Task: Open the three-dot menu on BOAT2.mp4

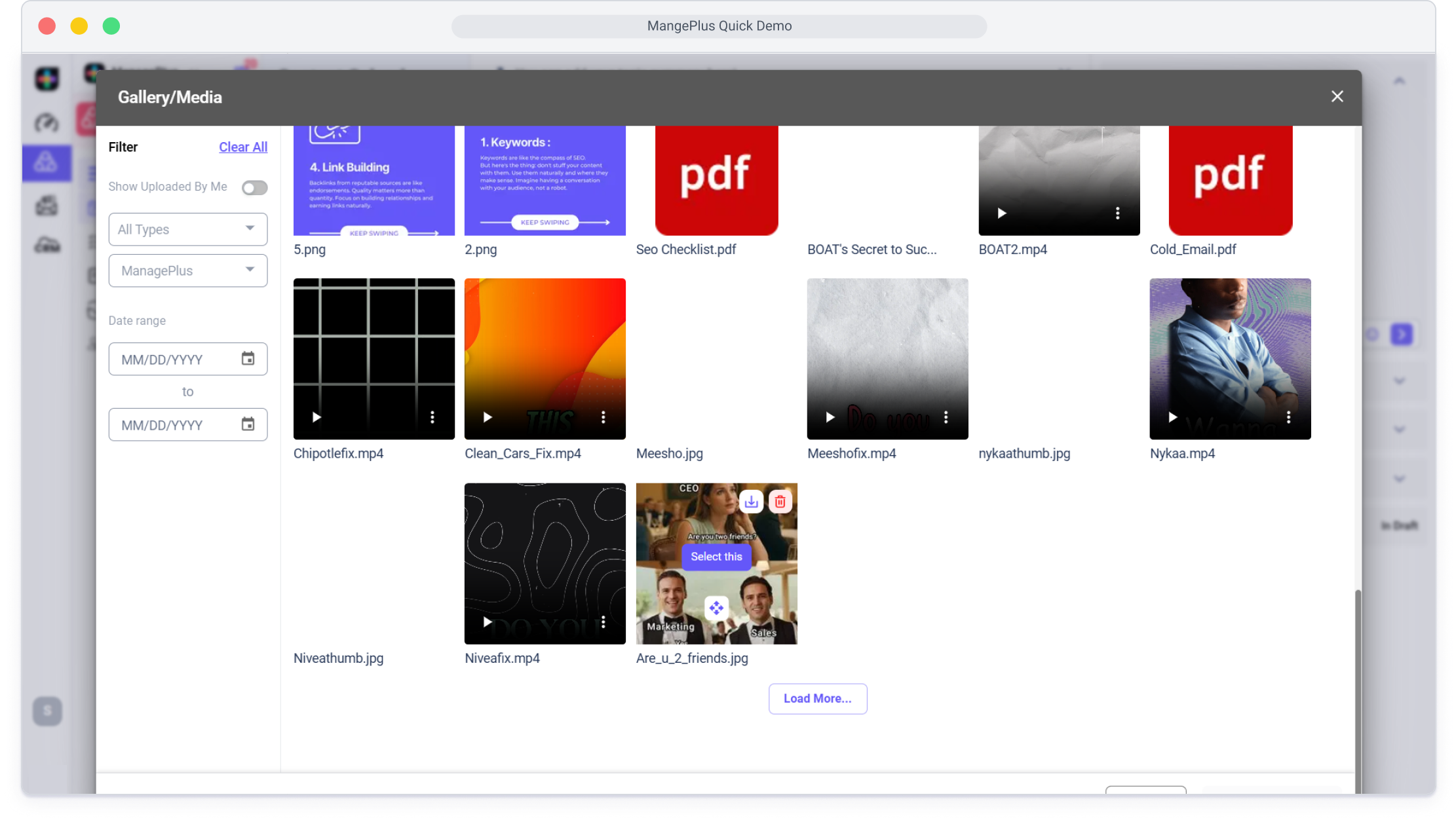Action: [x=1117, y=213]
